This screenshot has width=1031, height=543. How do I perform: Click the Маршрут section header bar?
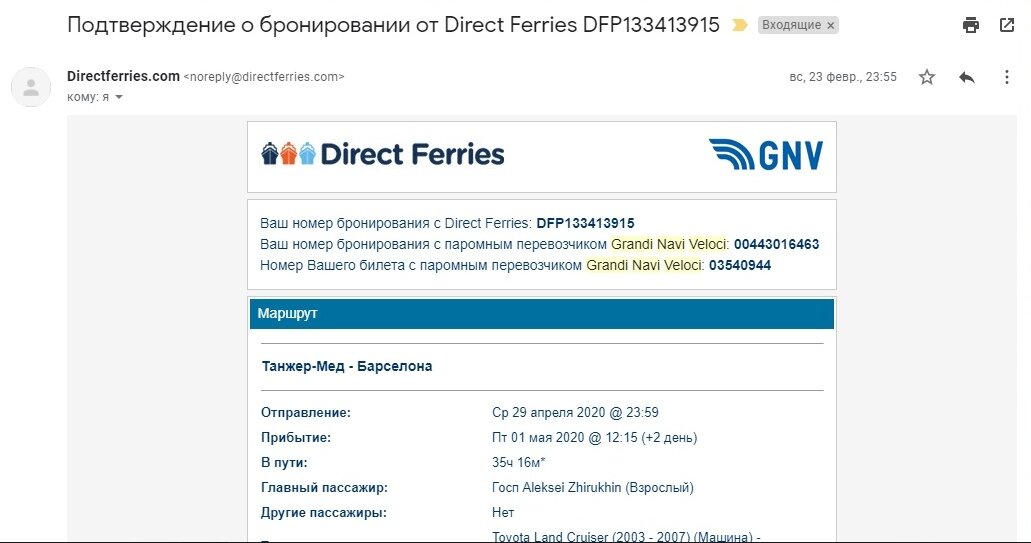click(542, 314)
